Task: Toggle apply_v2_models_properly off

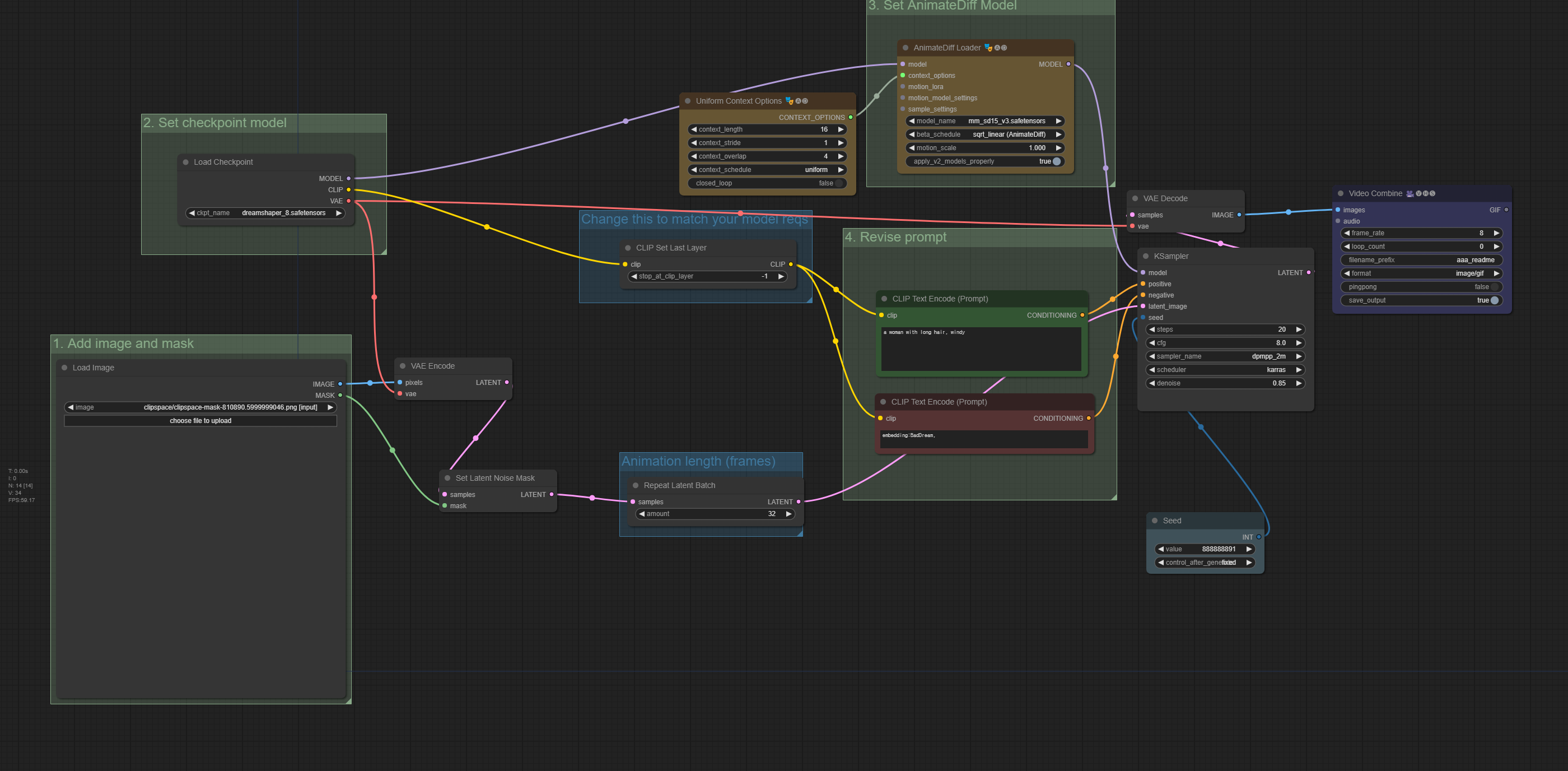Action: (x=1057, y=161)
